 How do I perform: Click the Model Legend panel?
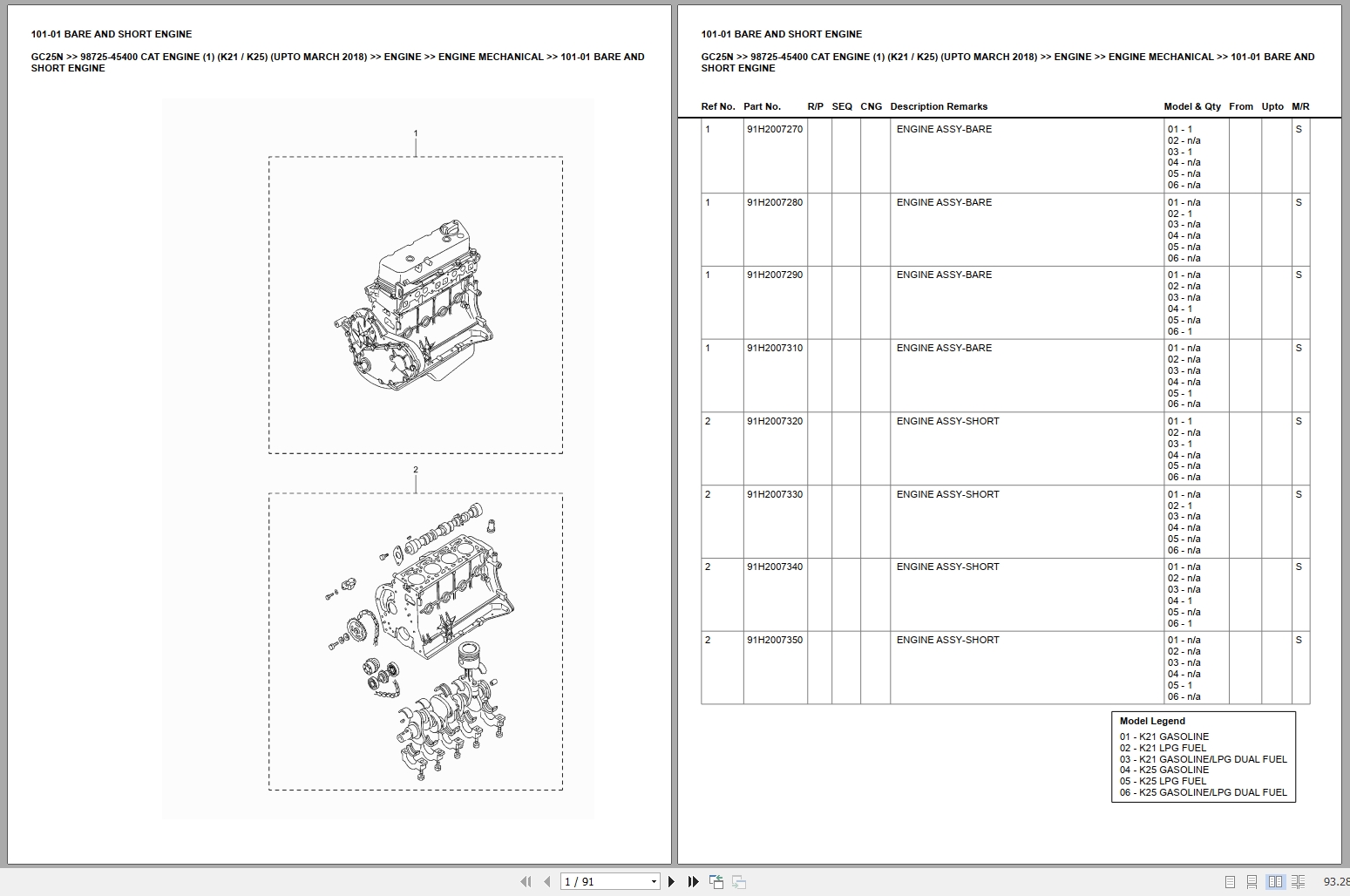(1204, 756)
